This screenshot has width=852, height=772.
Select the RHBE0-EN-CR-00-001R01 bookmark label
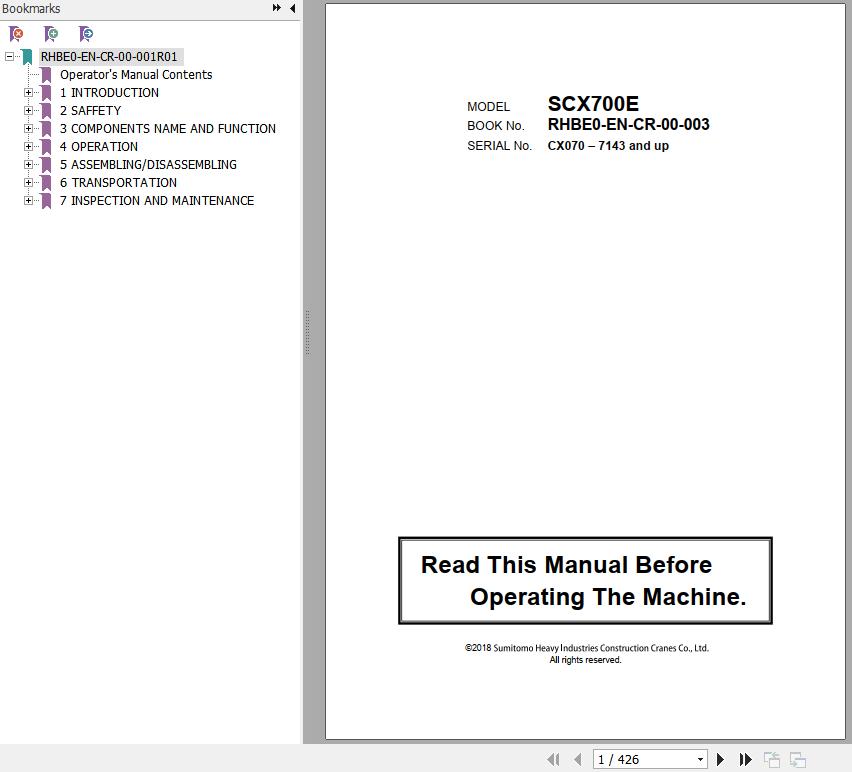pyautogui.click(x=109, y=57)
